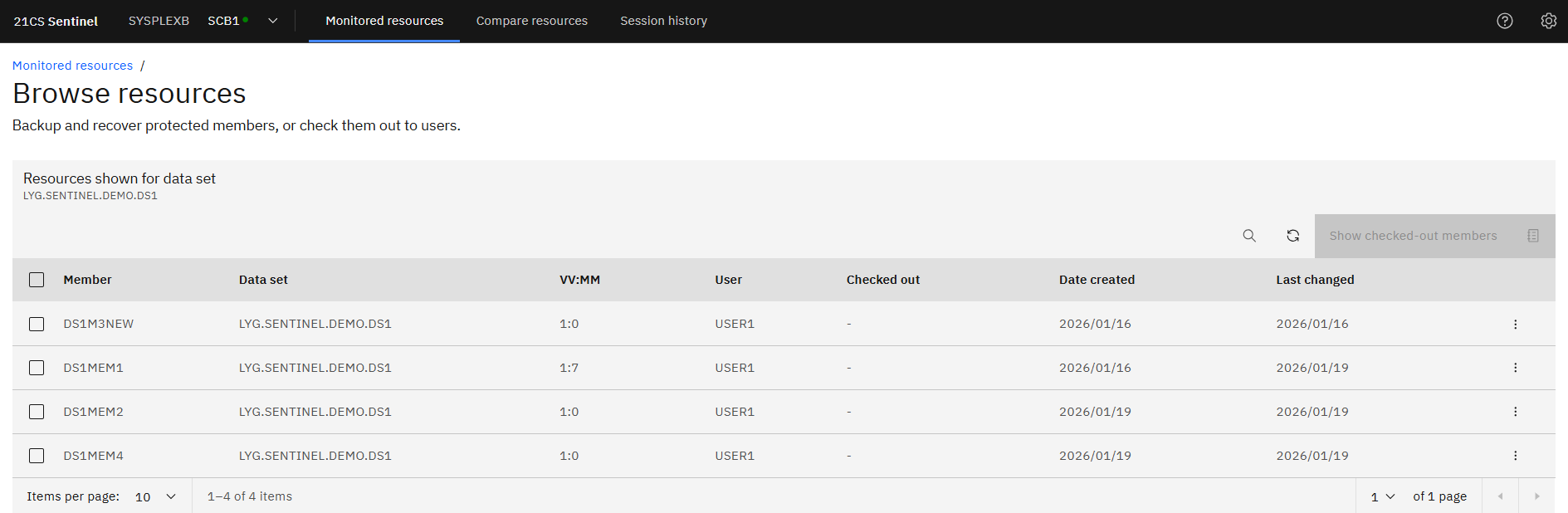
Task: Open overflow menu for DS1MEM2 row
Action: click(x=1515, y=412)
